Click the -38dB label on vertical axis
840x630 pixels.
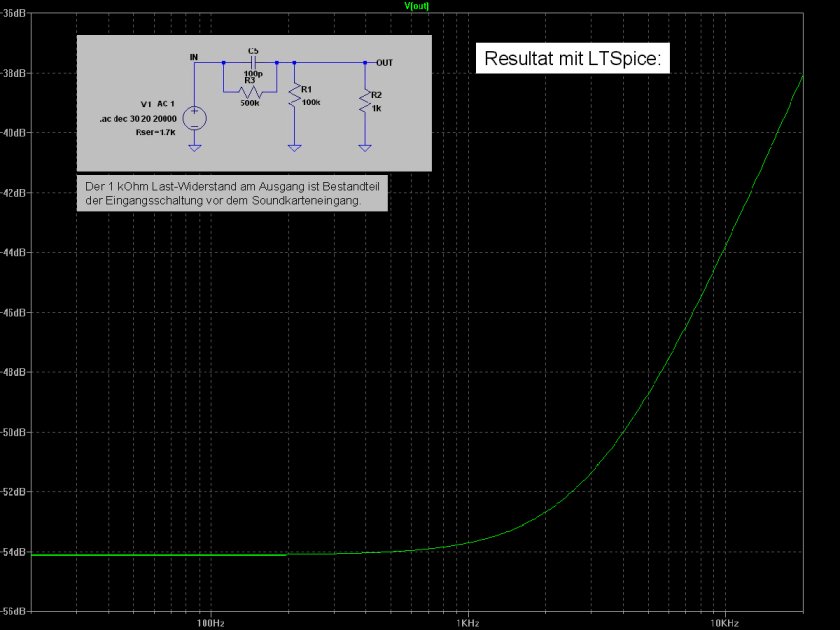(x=14, y=73)
